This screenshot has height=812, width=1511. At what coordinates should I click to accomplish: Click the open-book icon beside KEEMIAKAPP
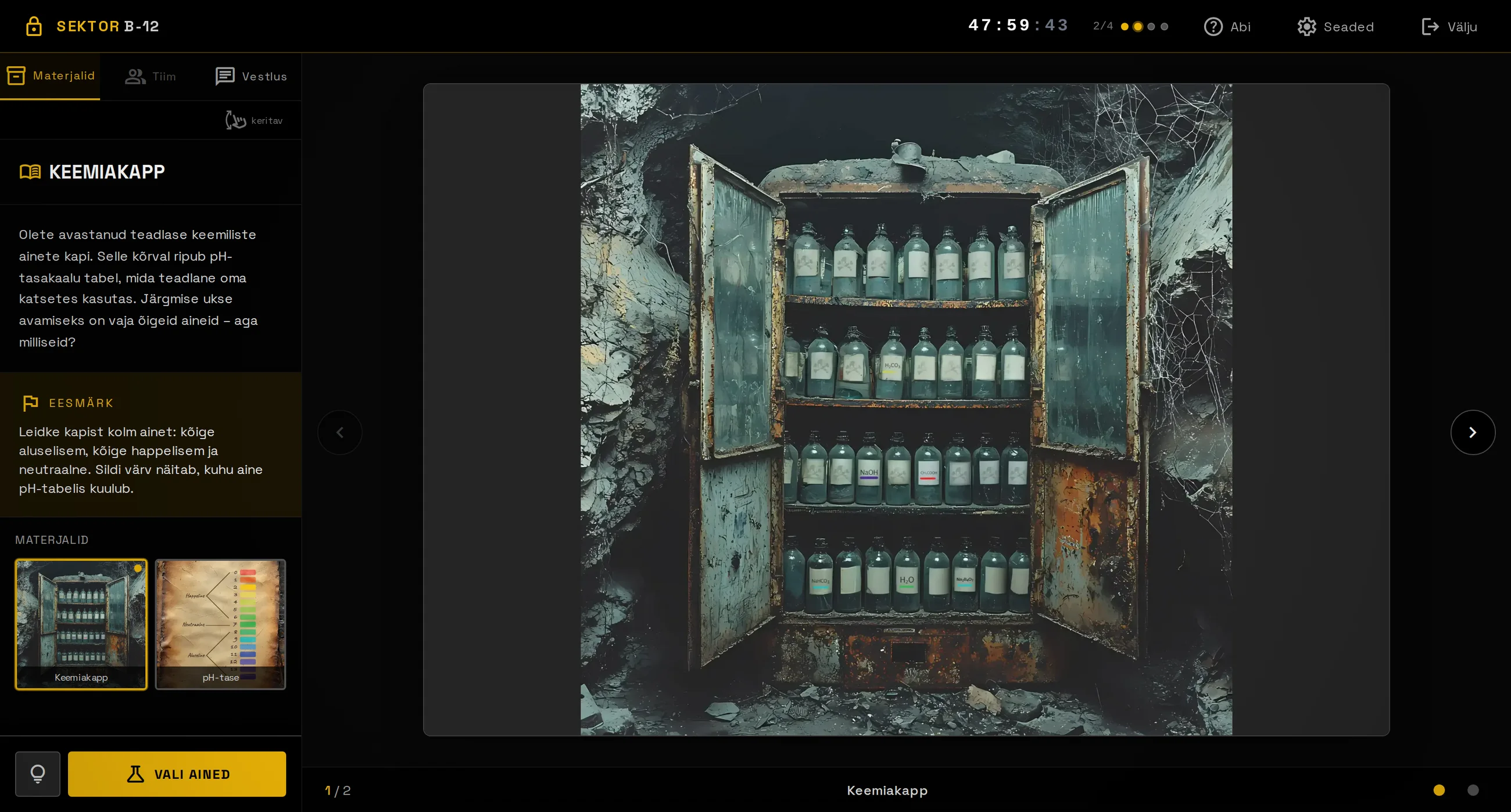[x=30, y=172]
